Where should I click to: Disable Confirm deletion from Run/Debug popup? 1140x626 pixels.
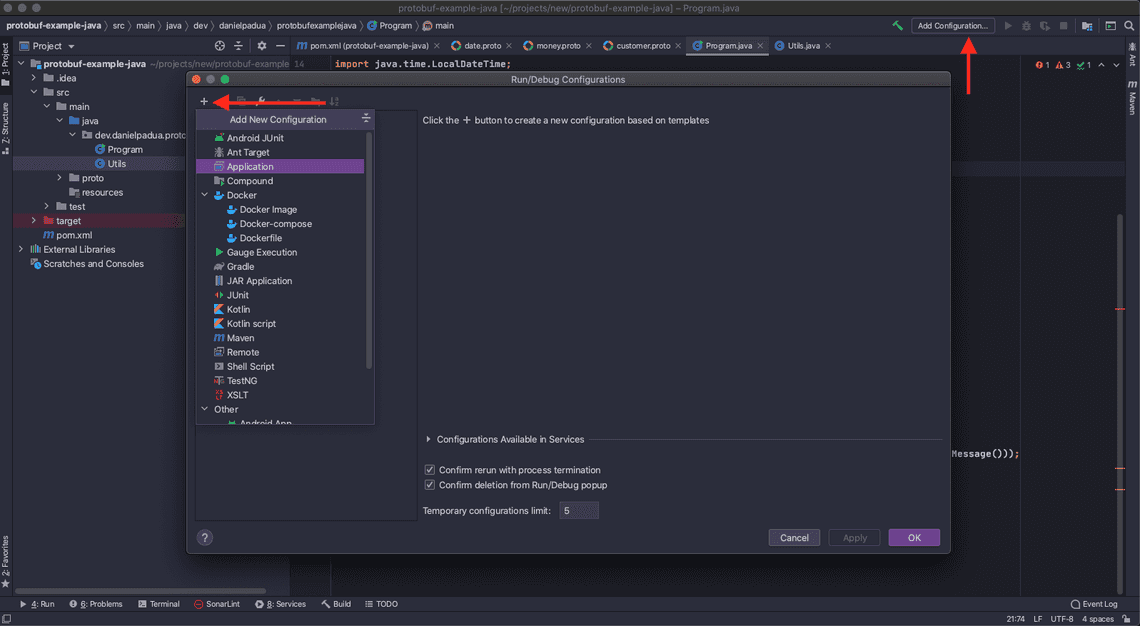429,483
